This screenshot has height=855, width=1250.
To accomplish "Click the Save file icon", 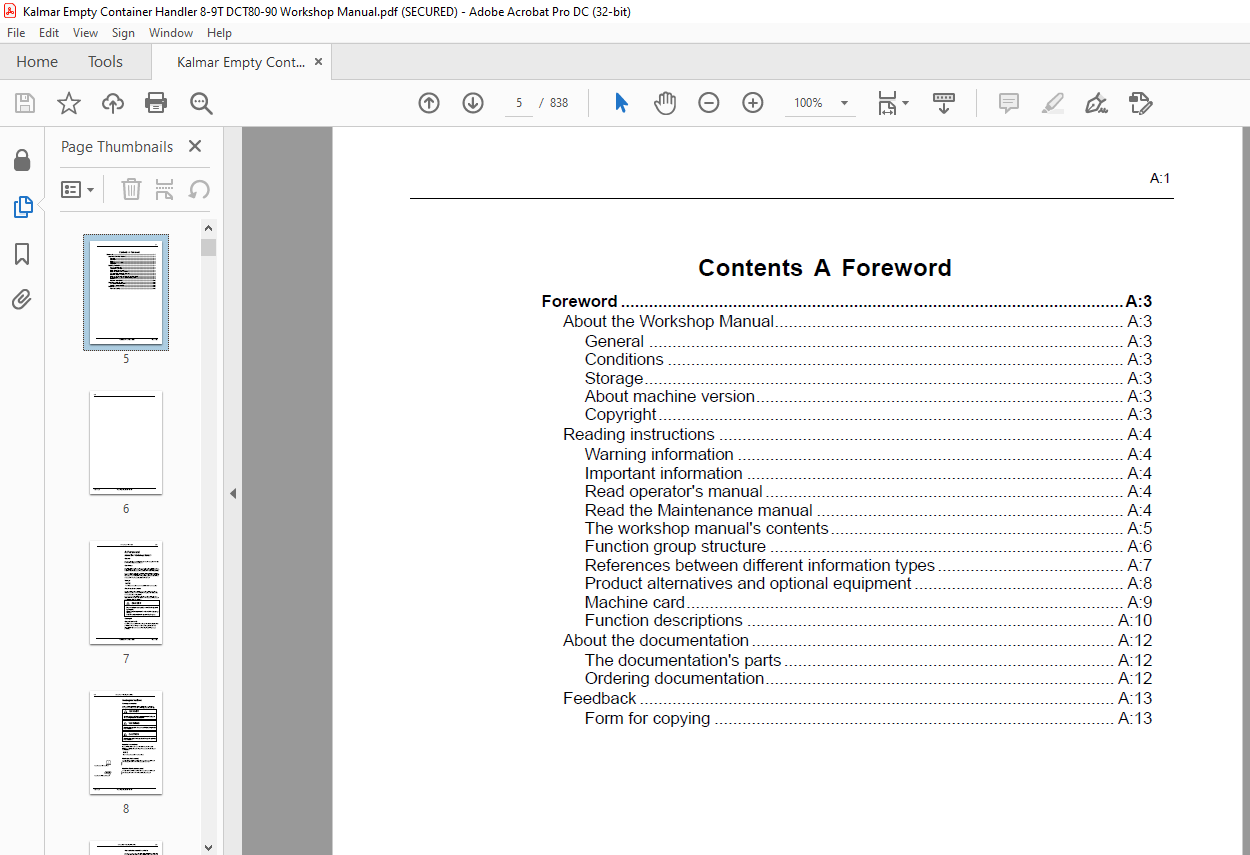I will click(25, 103).
